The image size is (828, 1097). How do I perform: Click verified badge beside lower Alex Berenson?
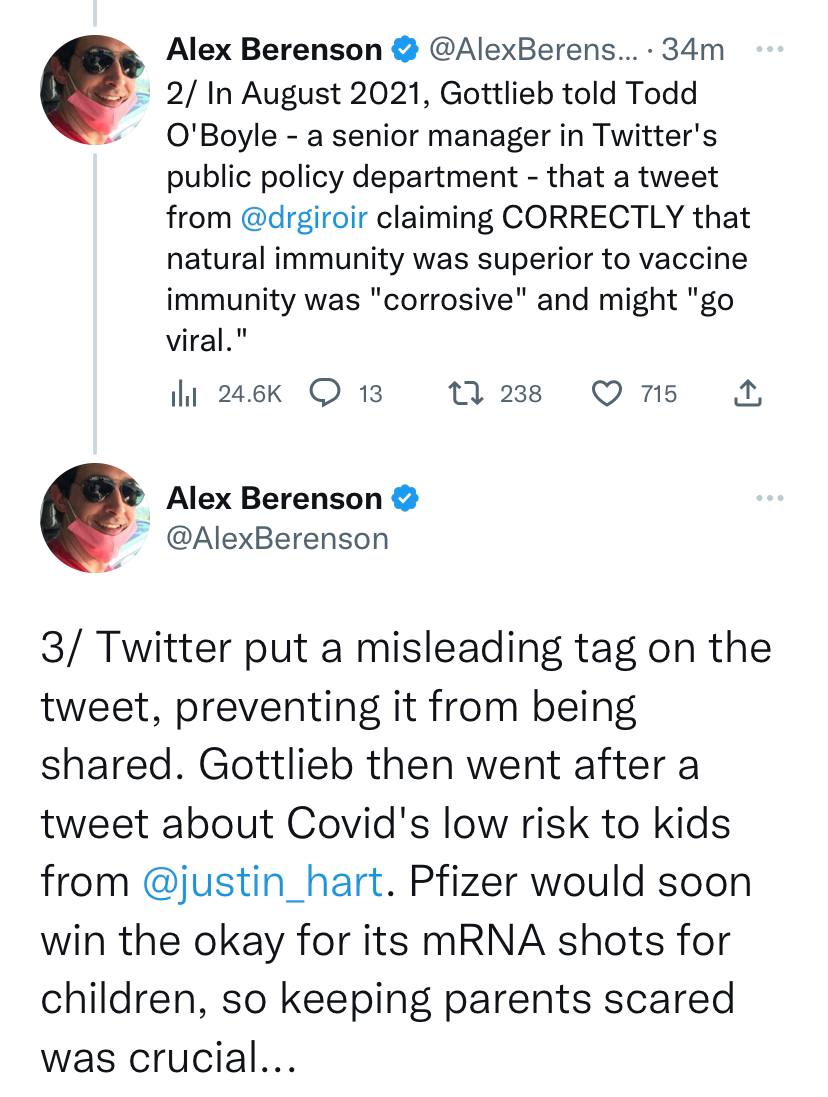coord(405,499)
